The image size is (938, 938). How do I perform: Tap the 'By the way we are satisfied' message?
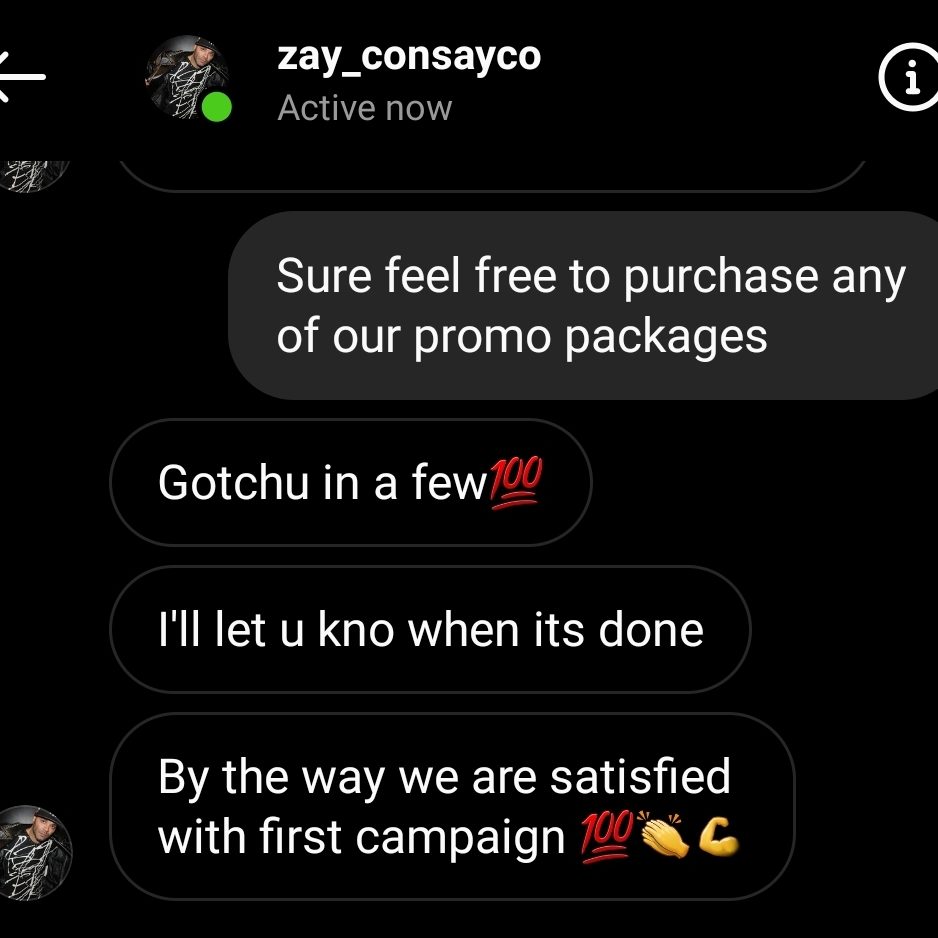452,806
